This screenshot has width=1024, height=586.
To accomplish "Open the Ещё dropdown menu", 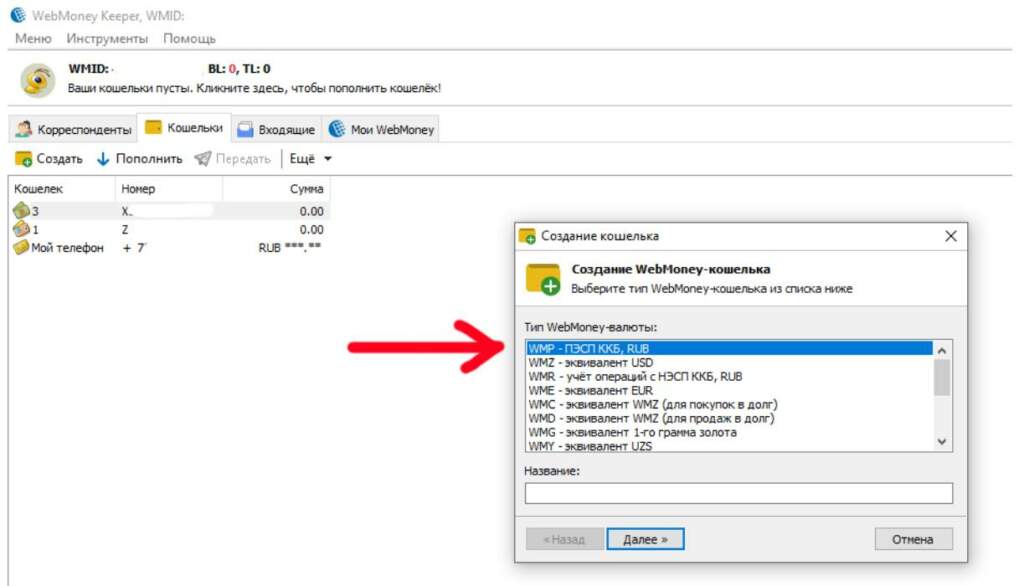I will [310, 159].
